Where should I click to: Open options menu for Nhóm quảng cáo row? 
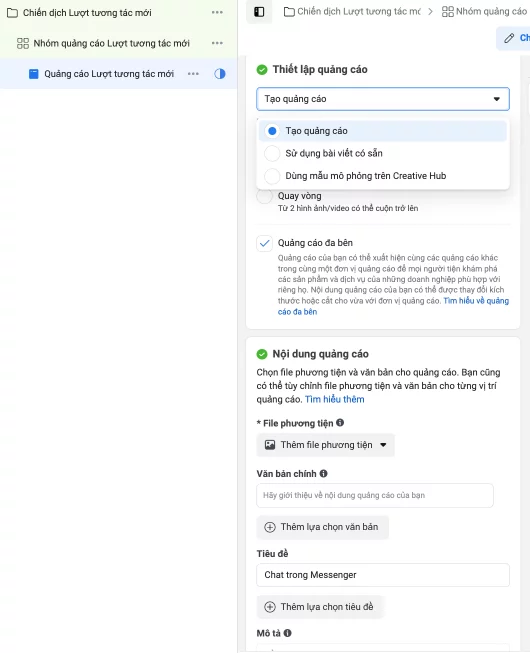point(217,43)
